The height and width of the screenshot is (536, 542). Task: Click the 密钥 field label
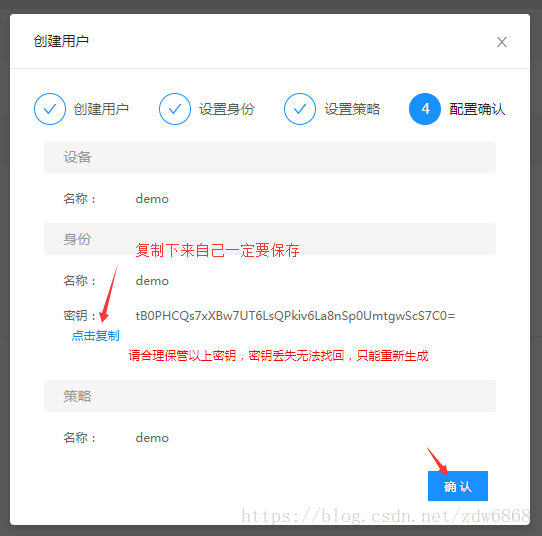(x=80, y=316)
